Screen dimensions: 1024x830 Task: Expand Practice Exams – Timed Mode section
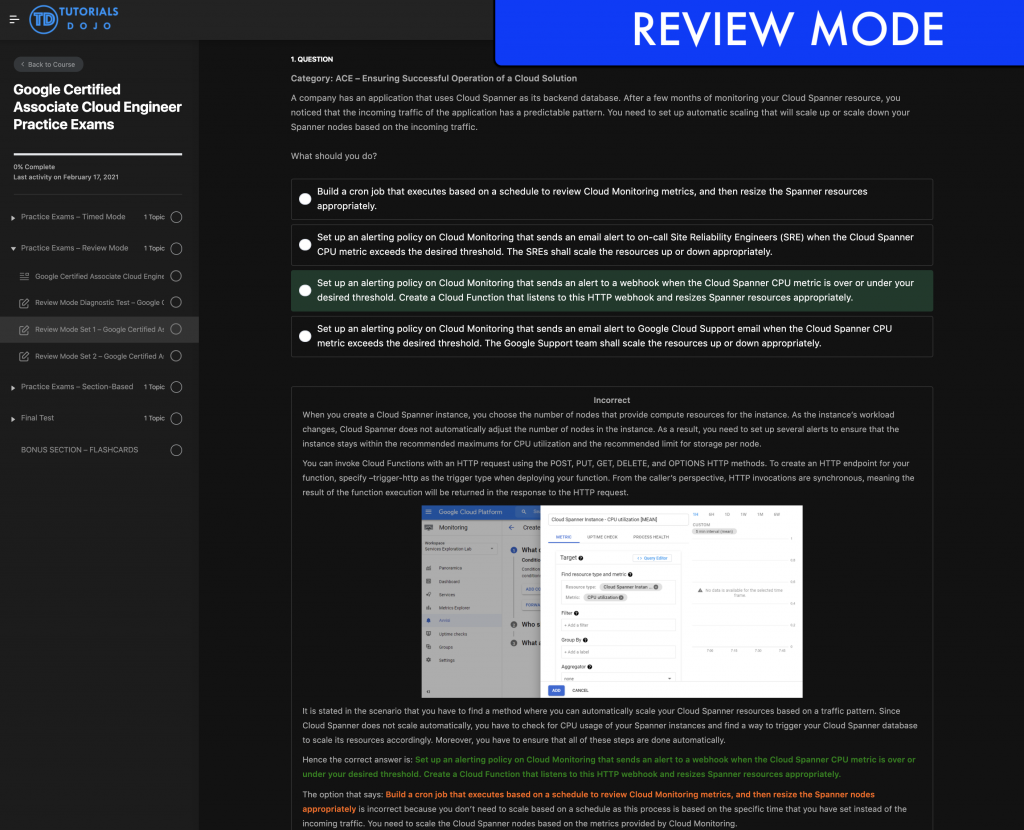tap(14, 217)
